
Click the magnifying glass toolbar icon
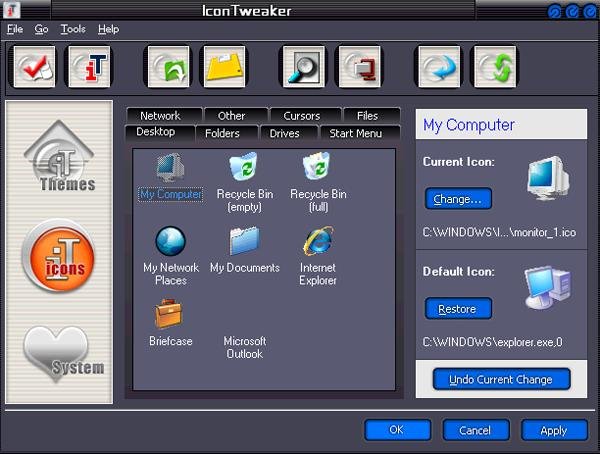pos(304,67)
